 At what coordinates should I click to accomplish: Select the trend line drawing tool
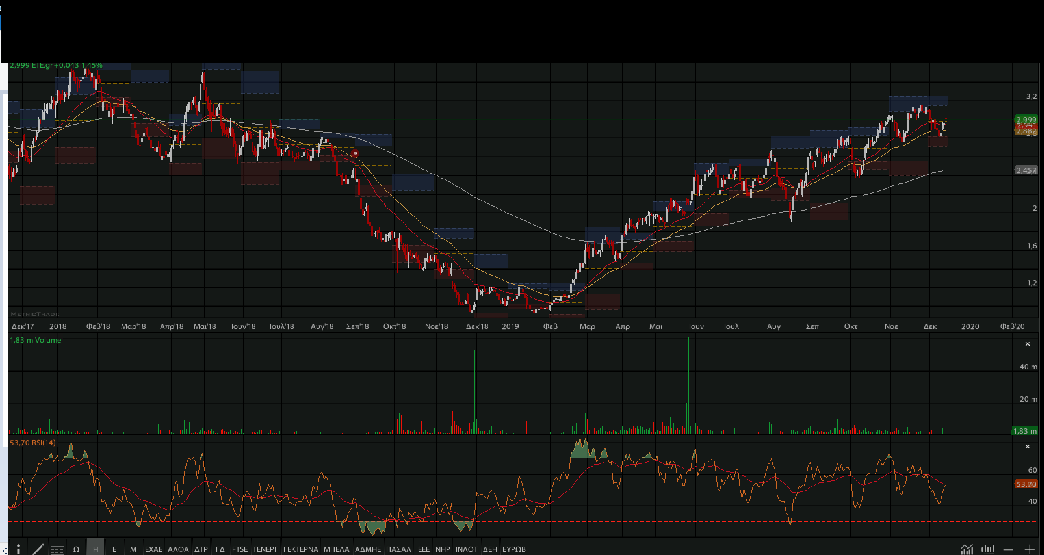38,548
